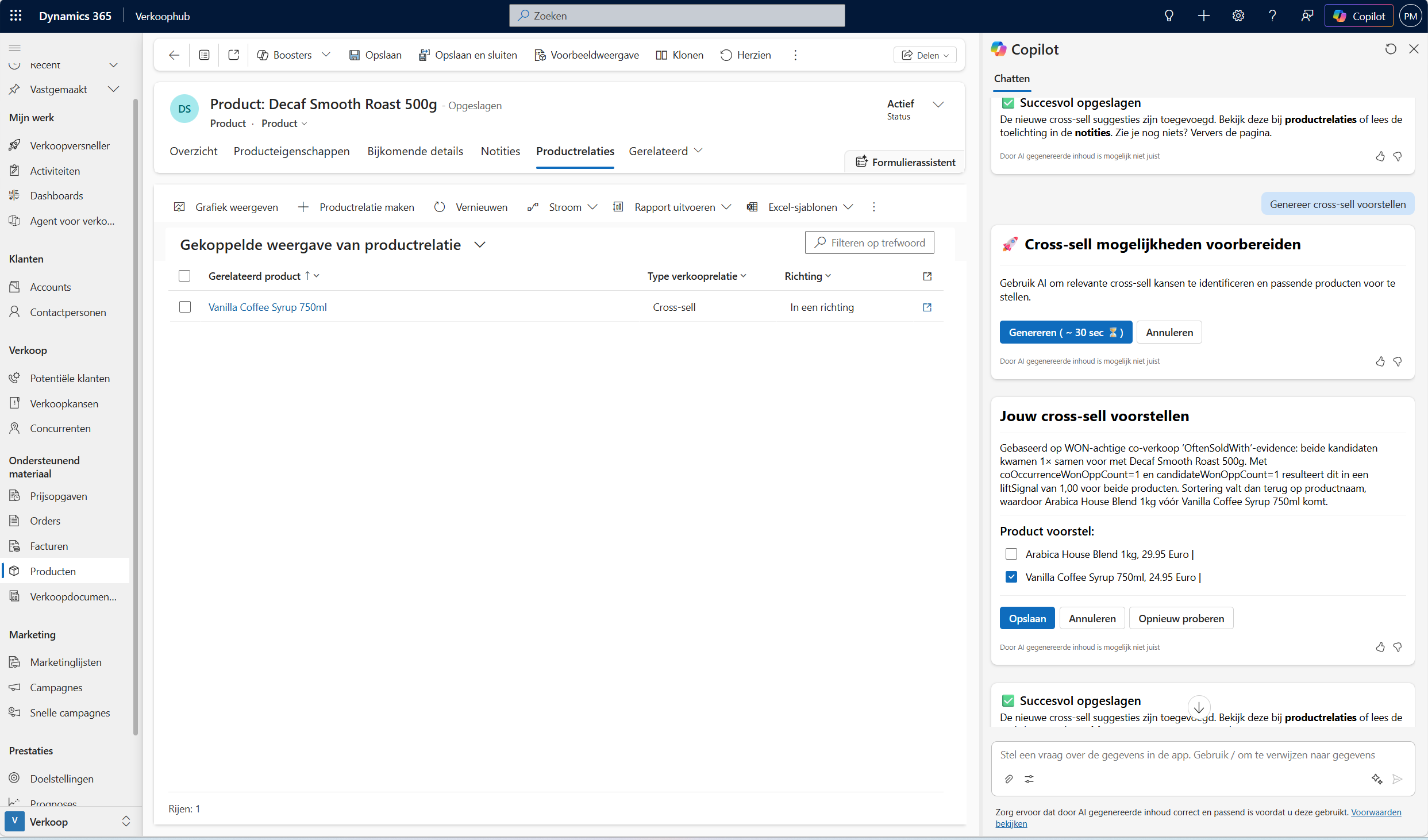Open the settings gear icon
Image resolution: width=1428 pixels, height=840 pixels.
point(1238,16)
